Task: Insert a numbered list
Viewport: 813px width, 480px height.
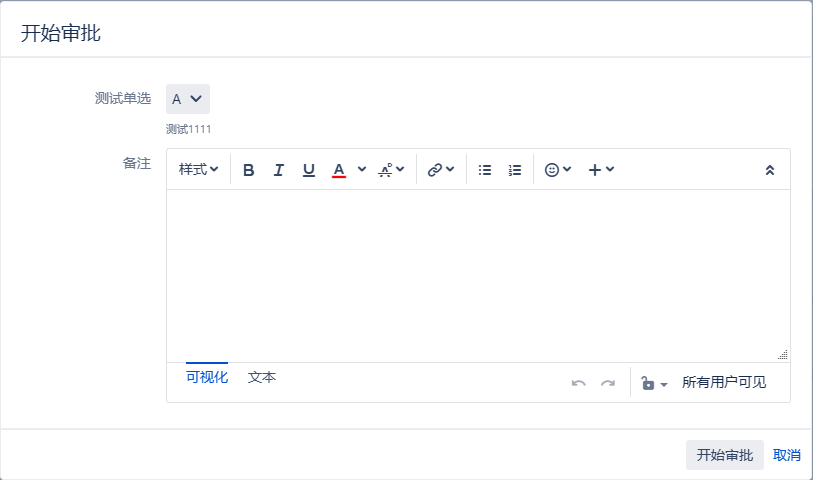Action: tap(514, 170)
